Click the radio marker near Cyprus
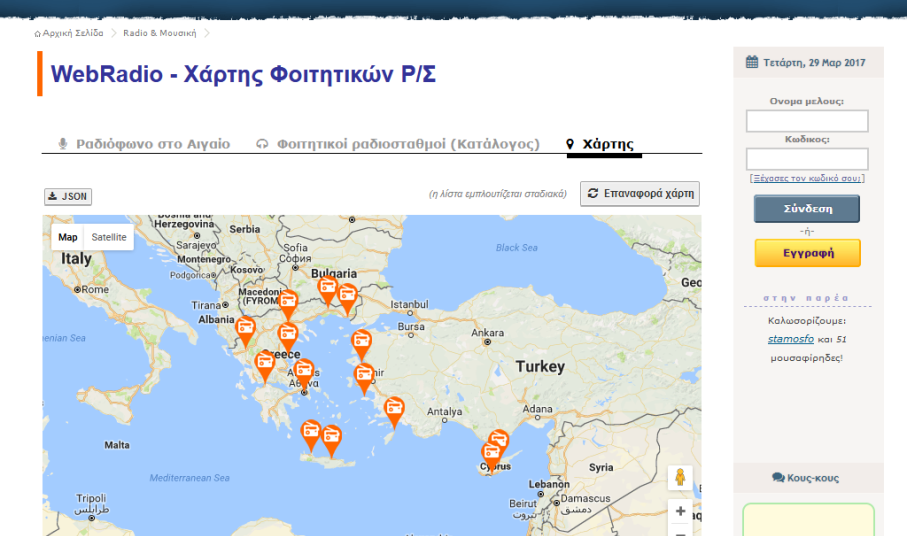Screen dimensions: 907x536 tap(497, 440)
